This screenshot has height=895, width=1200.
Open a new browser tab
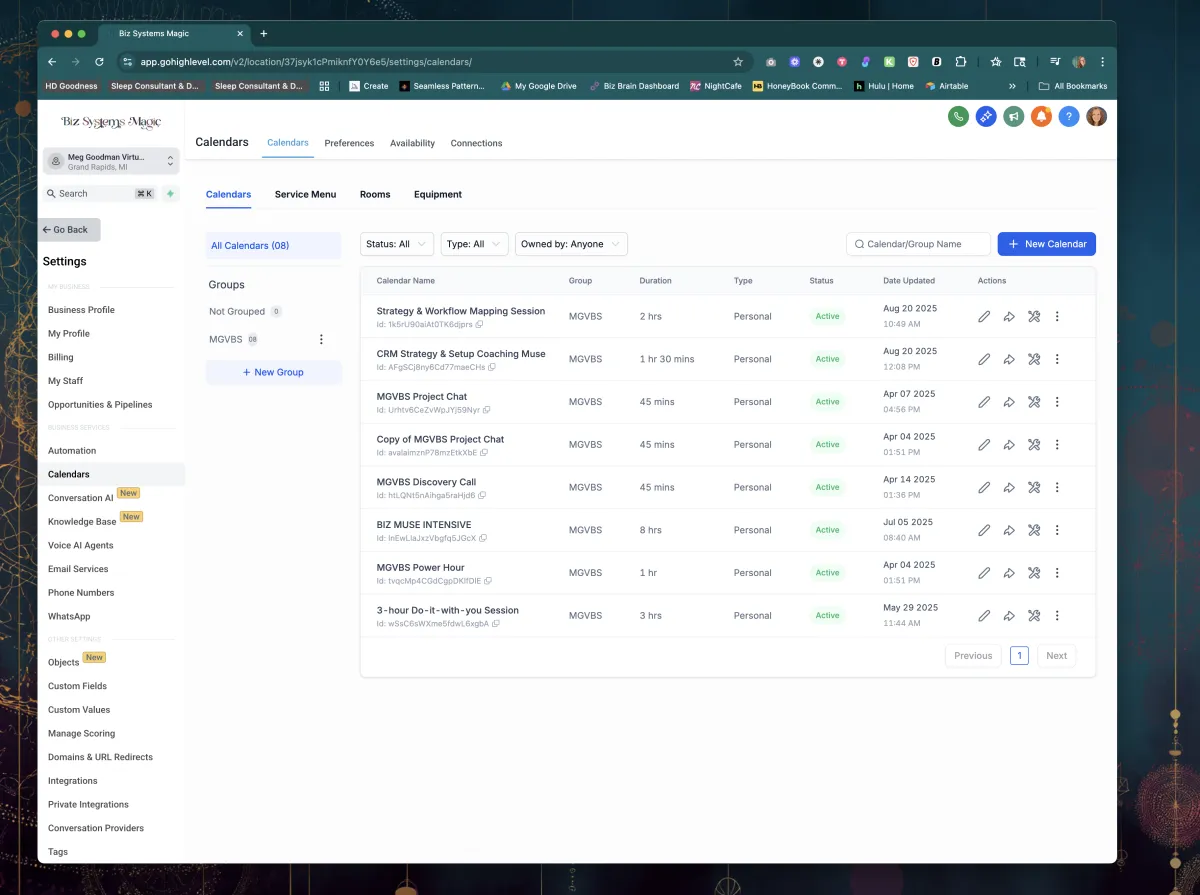[x=264, y=33]
